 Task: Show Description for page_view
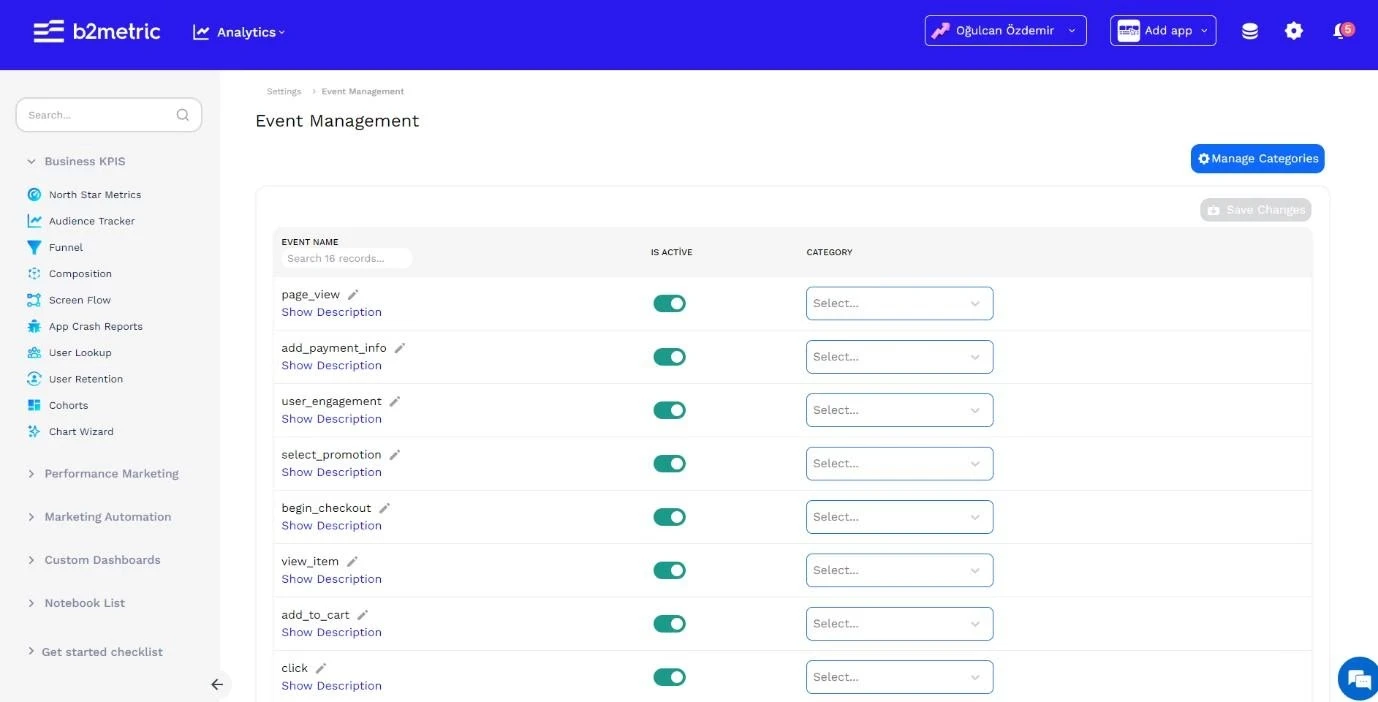pos(331,312)
